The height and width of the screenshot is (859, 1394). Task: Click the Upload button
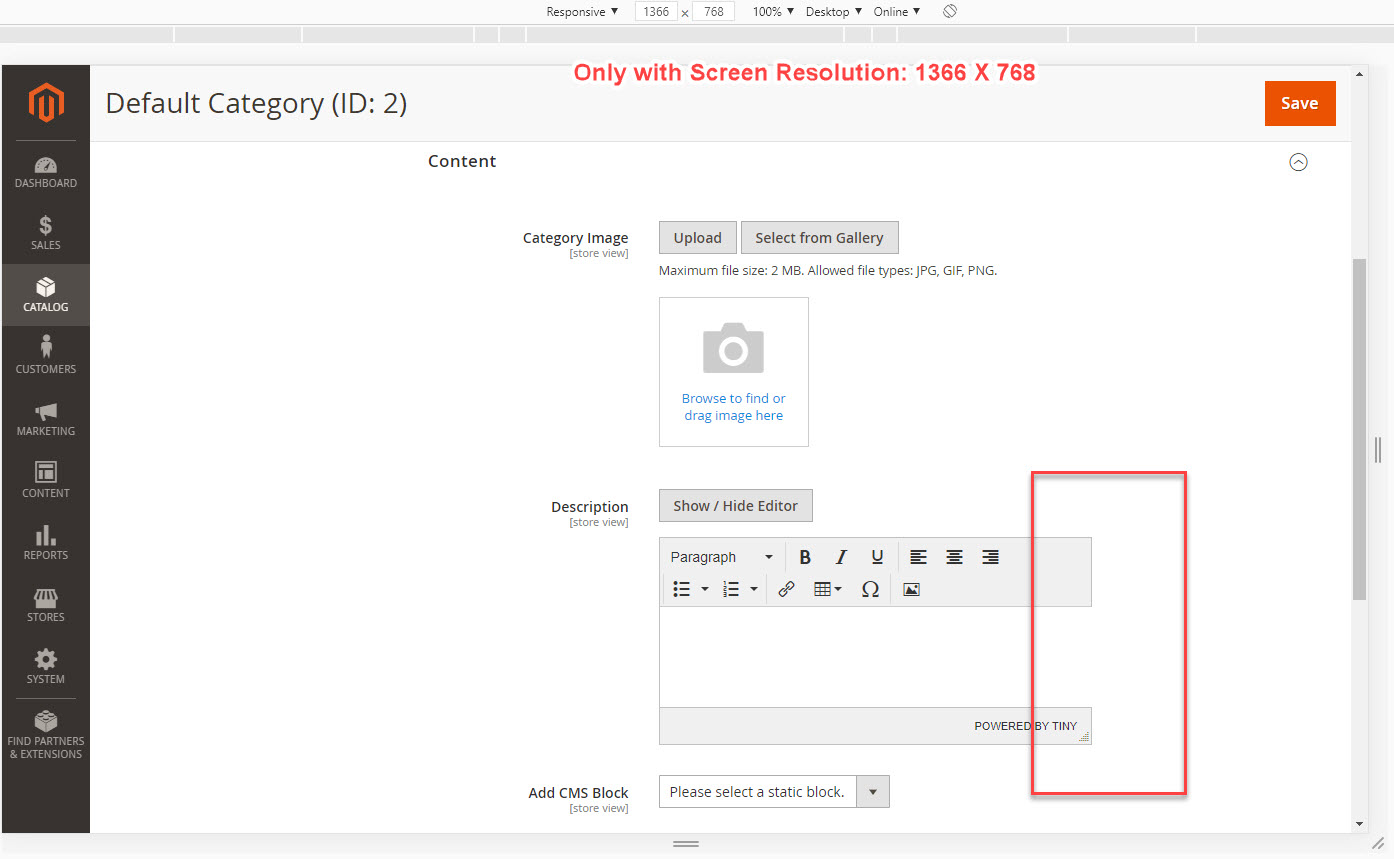[x=698, y=238]
